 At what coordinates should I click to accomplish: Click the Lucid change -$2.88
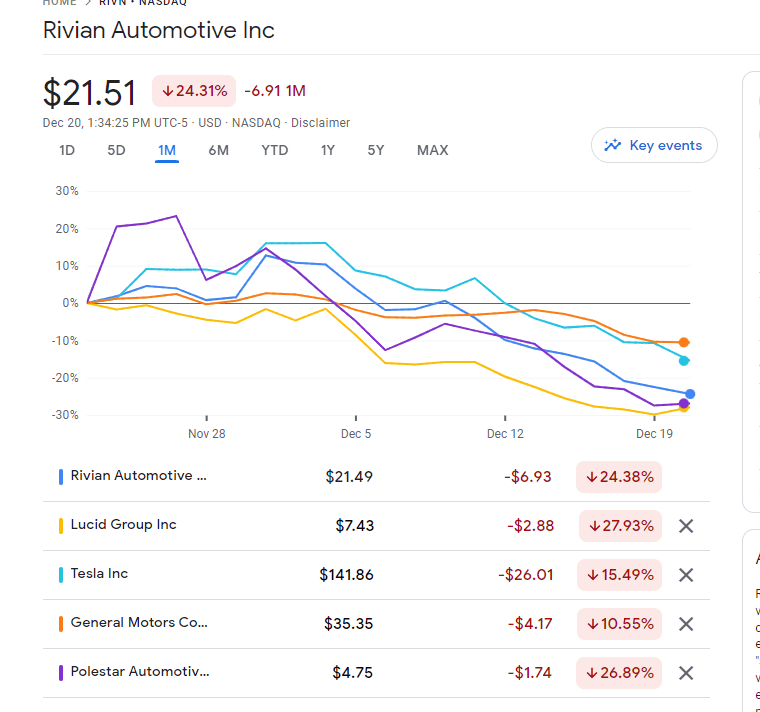coord(530,526)
